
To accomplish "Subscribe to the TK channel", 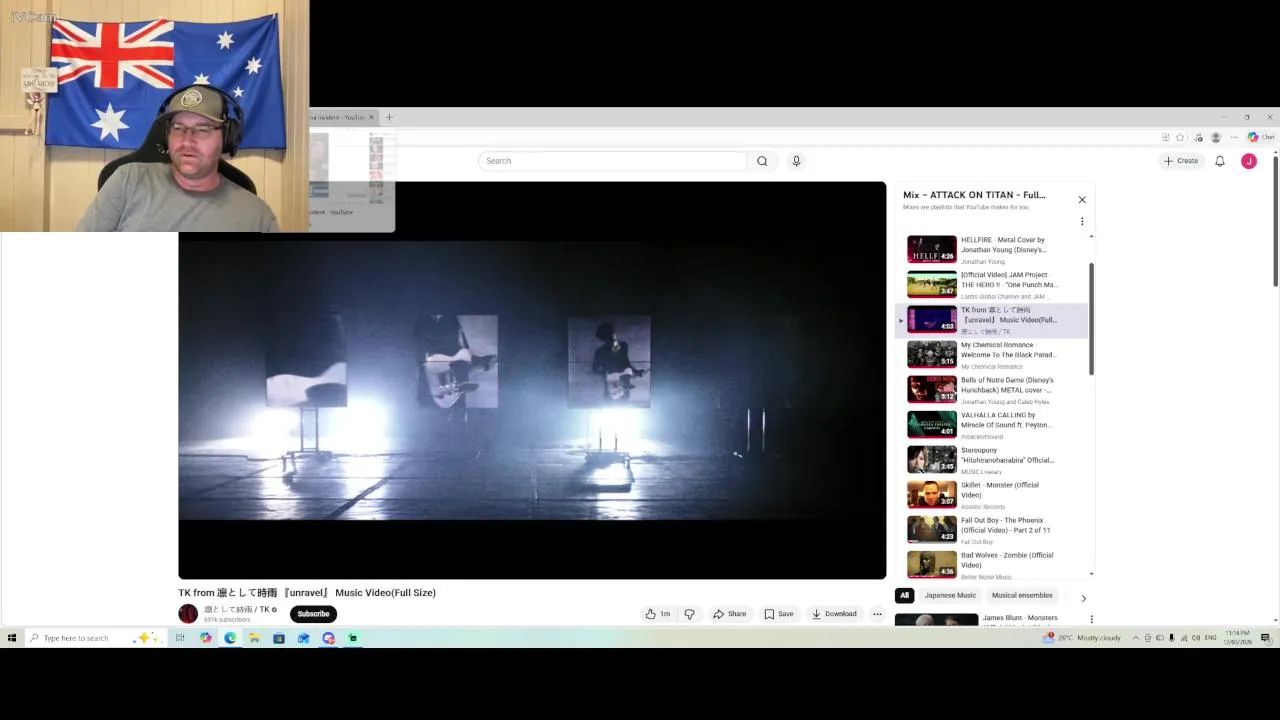I will click(313, 614).
